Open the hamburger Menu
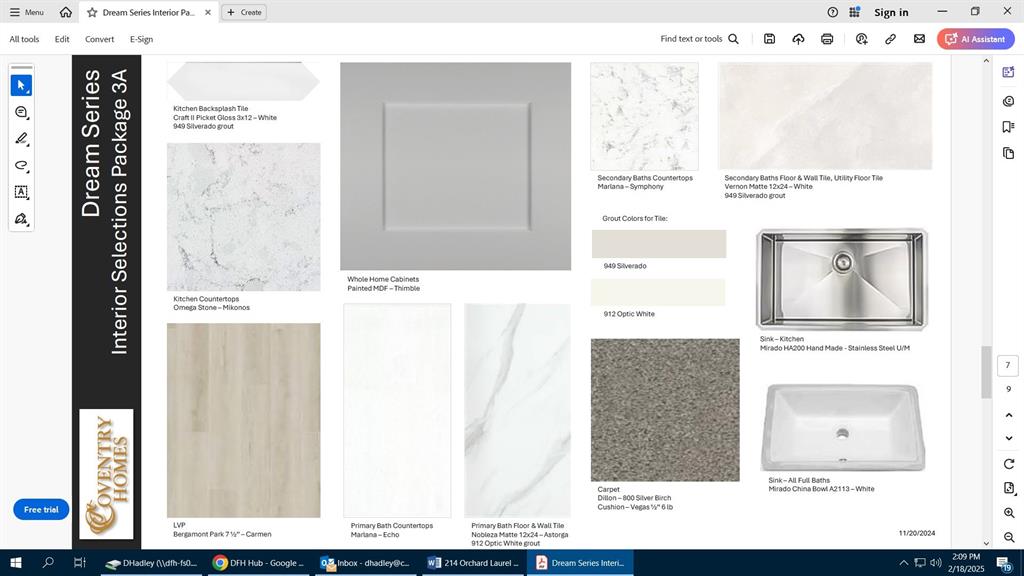Image resolution: width=1024 pixels, height=576 pixels. coord(27,12)
